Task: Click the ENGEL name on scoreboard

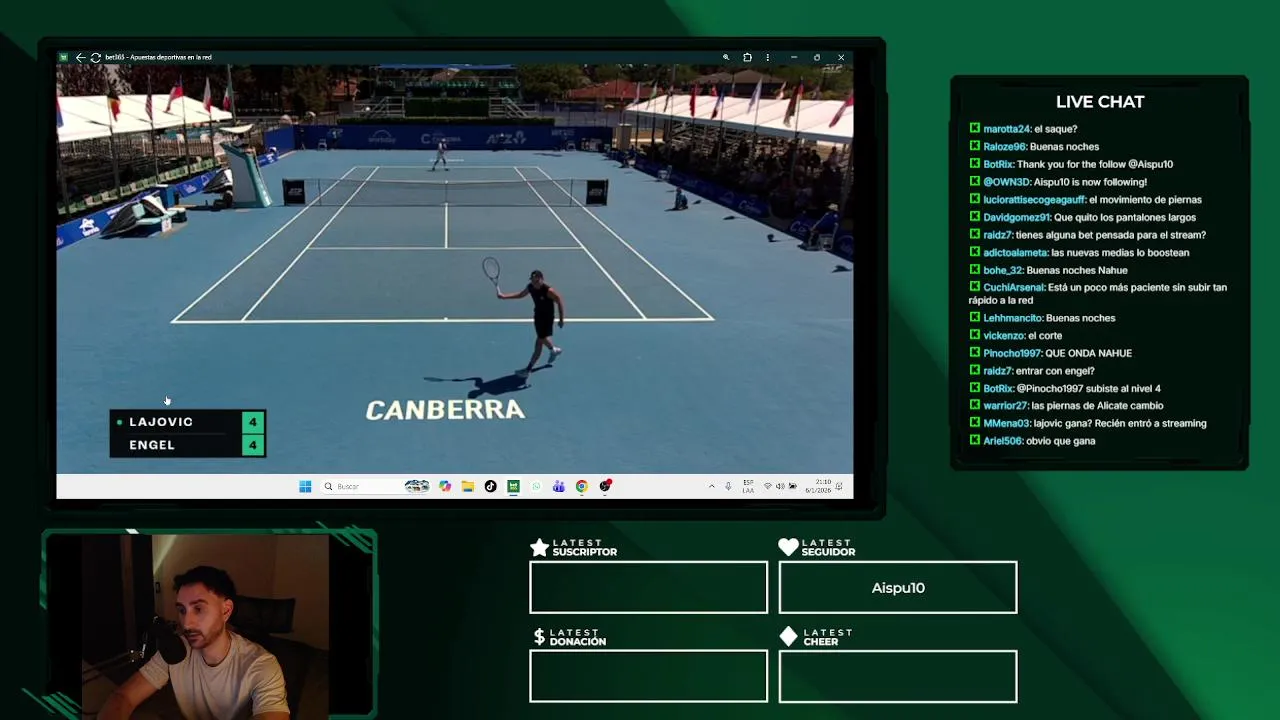Action: pyautogui.click(x=152, y=445)
